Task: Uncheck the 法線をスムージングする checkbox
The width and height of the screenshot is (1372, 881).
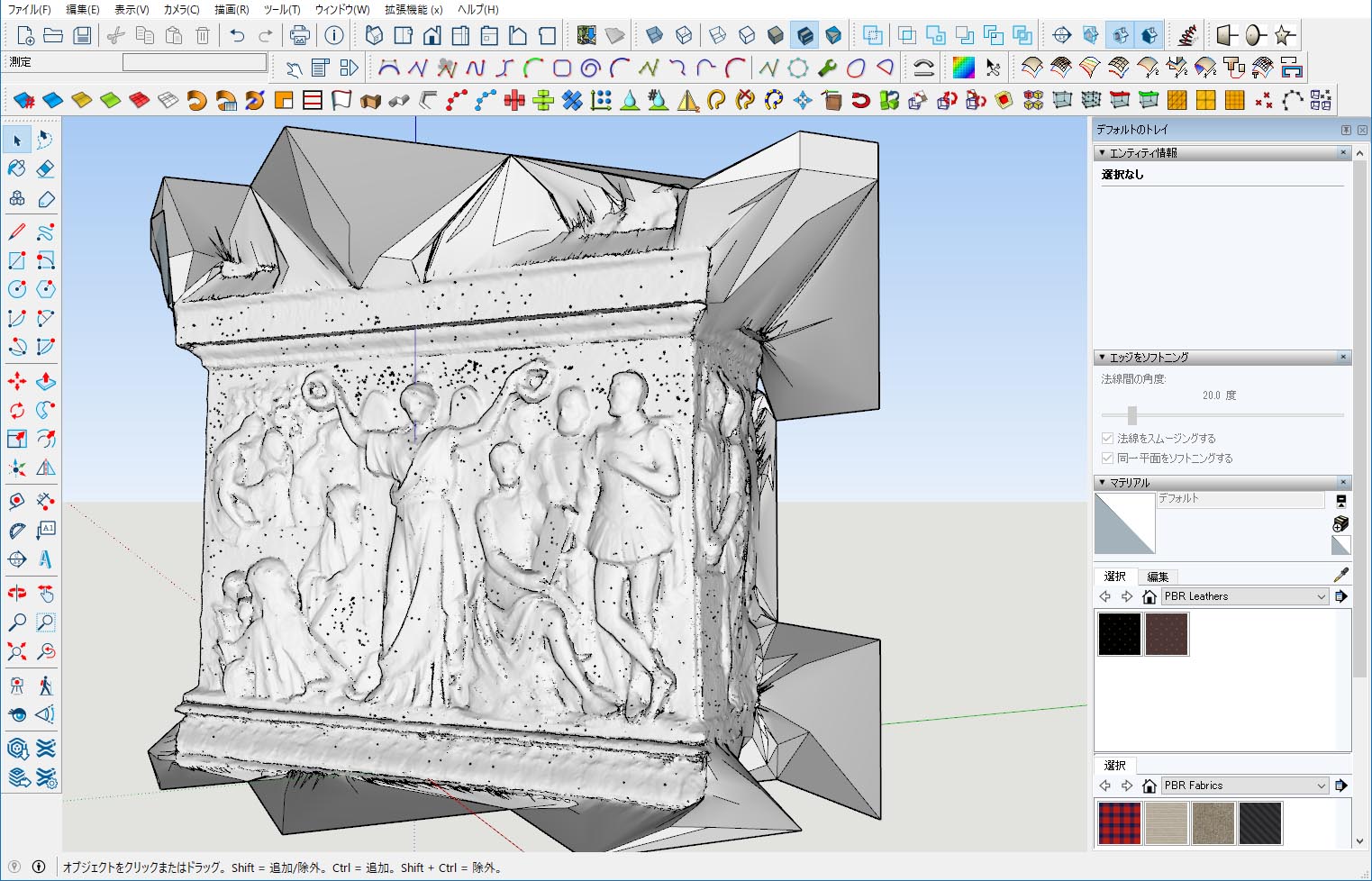Action: [x=1107, y=438]
